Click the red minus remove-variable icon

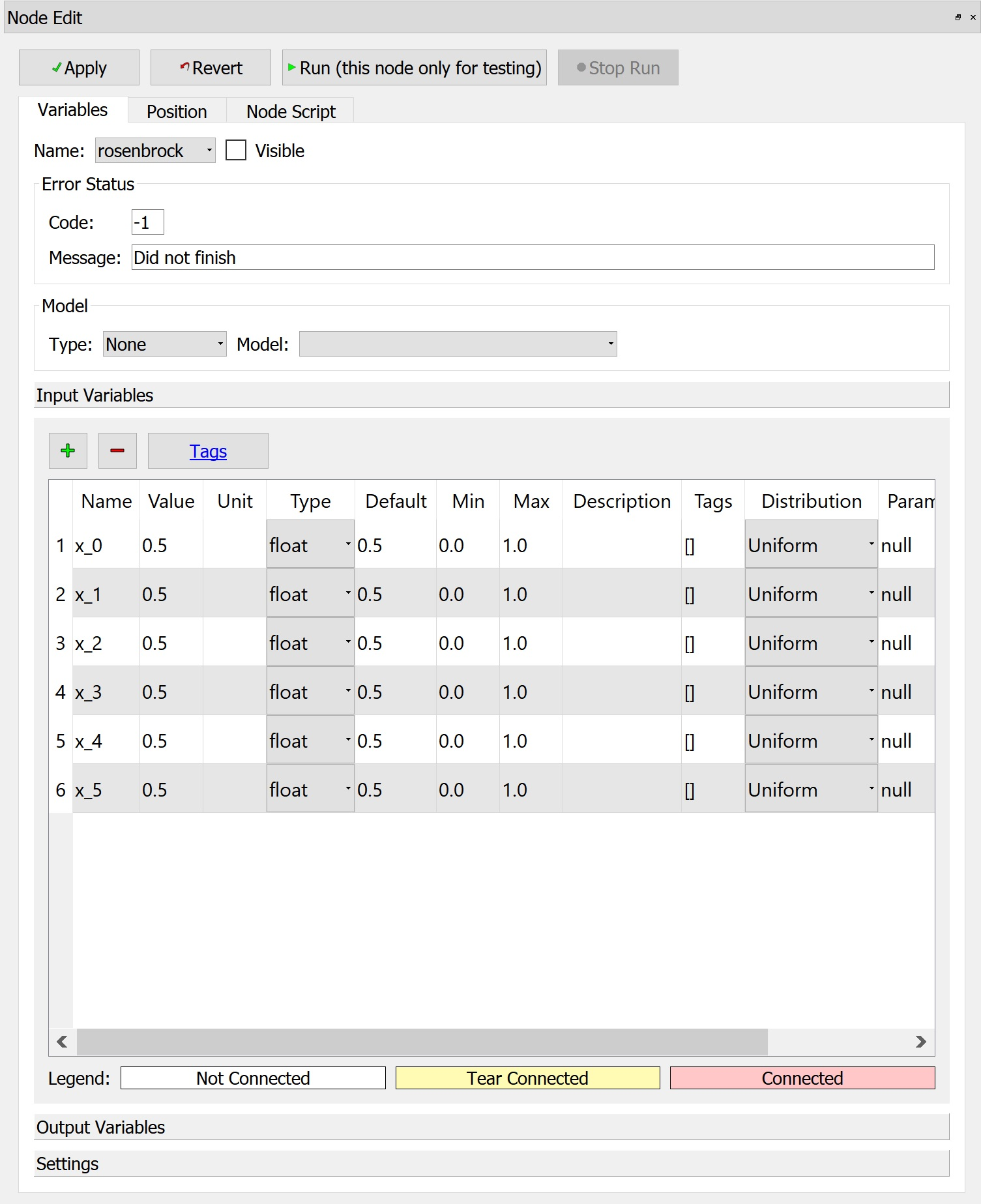(x=117, y=450)
